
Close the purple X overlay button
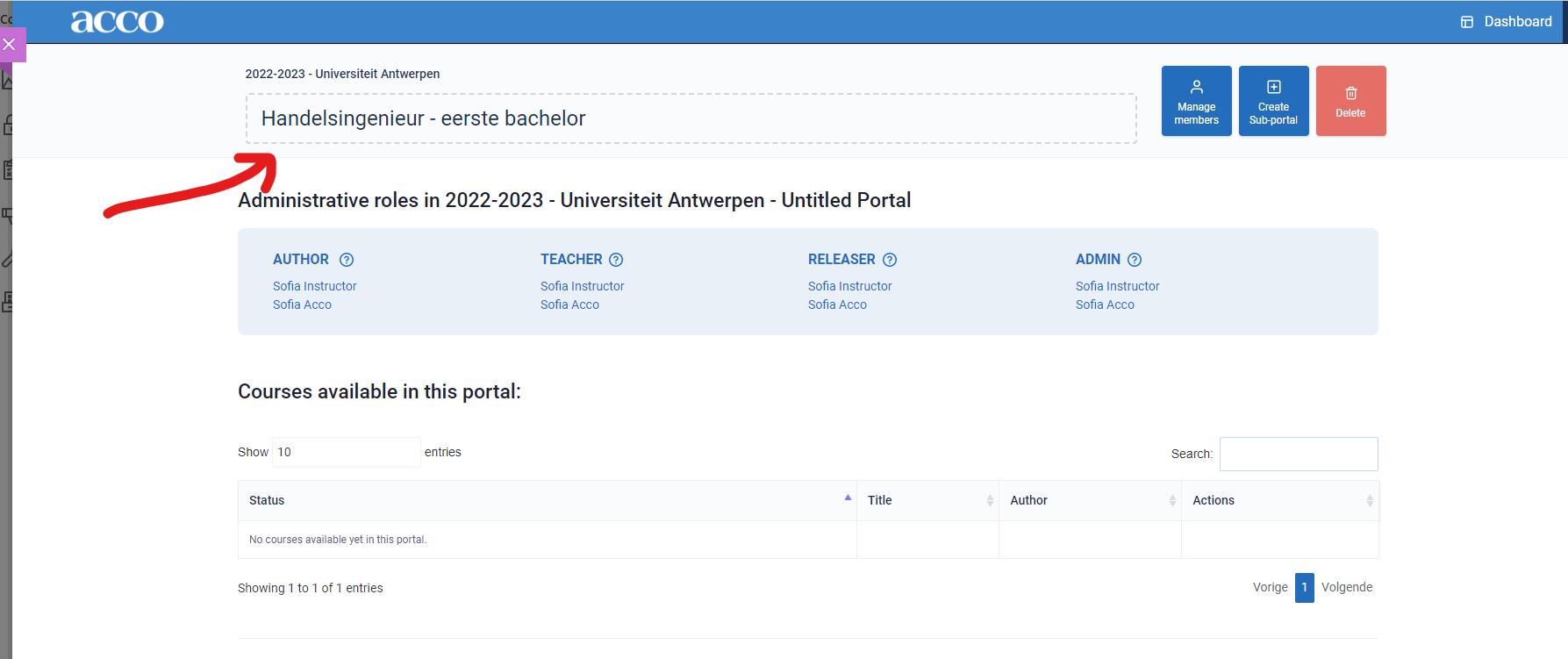coord(10,44)
